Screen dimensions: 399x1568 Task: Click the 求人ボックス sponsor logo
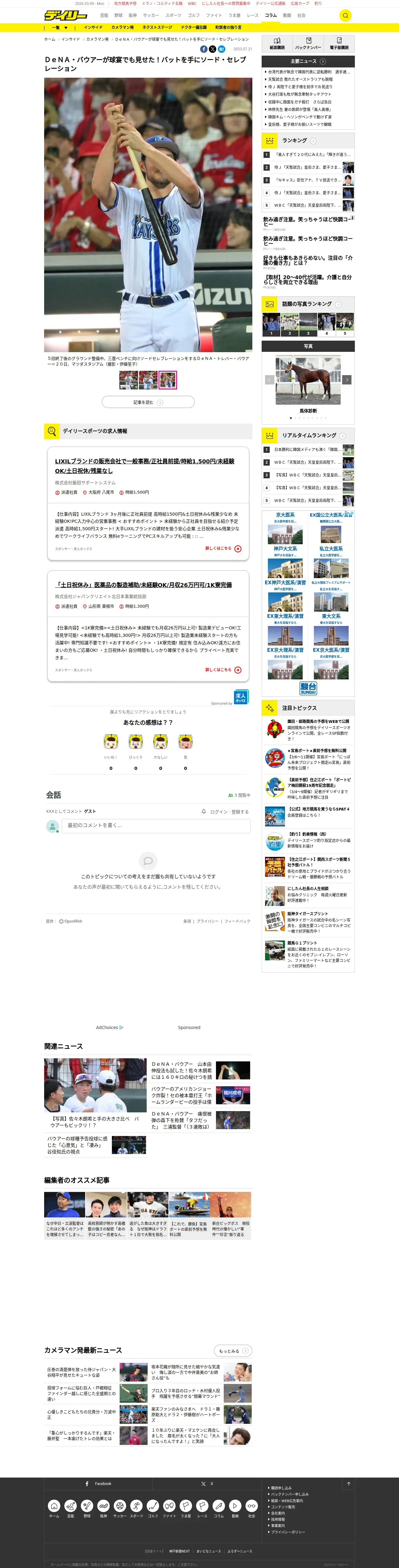coord(241,696)
